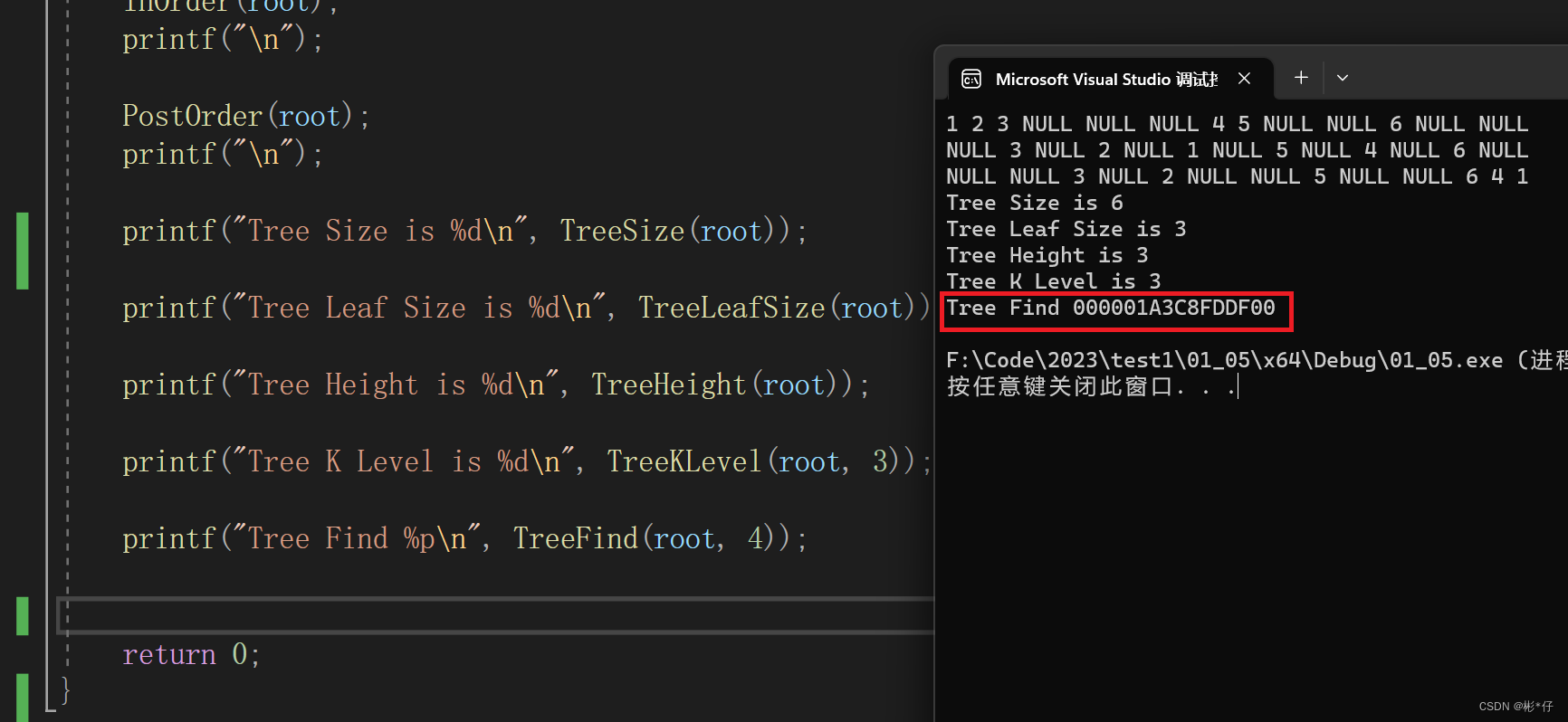Viewport: 1568px width, 722px height.
Task: Click the inorder output line starting 'NULL 3 NULL 2'
Action: (1237, 150)
